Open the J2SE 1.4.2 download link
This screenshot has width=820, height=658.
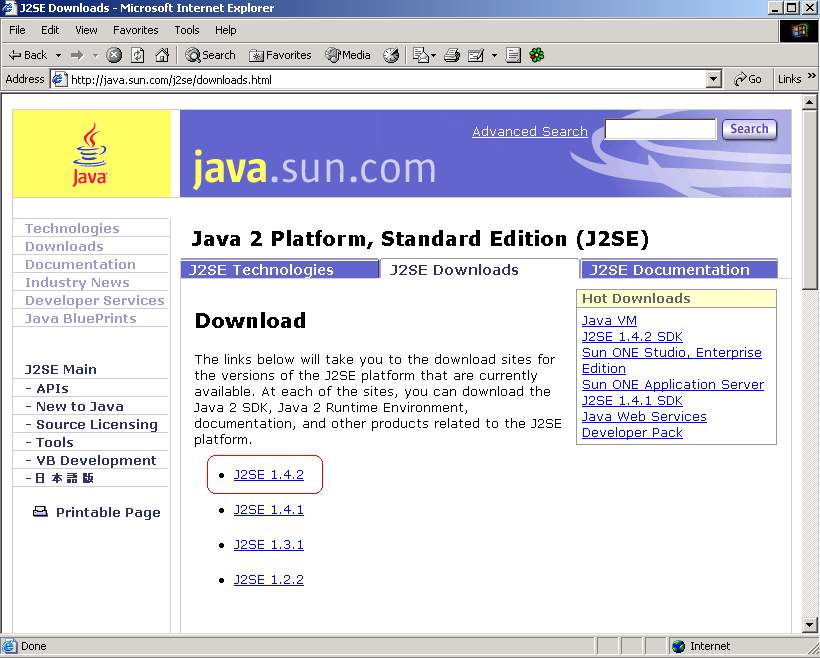tap(269, 474)
